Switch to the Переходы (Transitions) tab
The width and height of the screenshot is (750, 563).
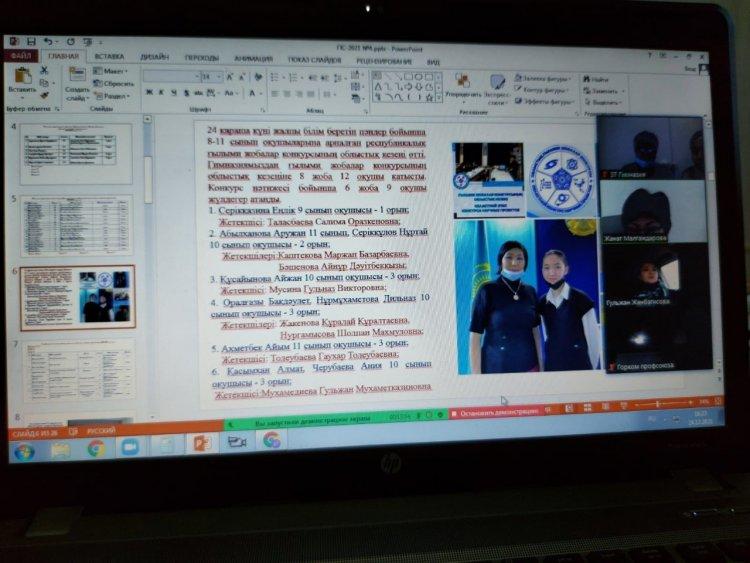pos(201,58)
